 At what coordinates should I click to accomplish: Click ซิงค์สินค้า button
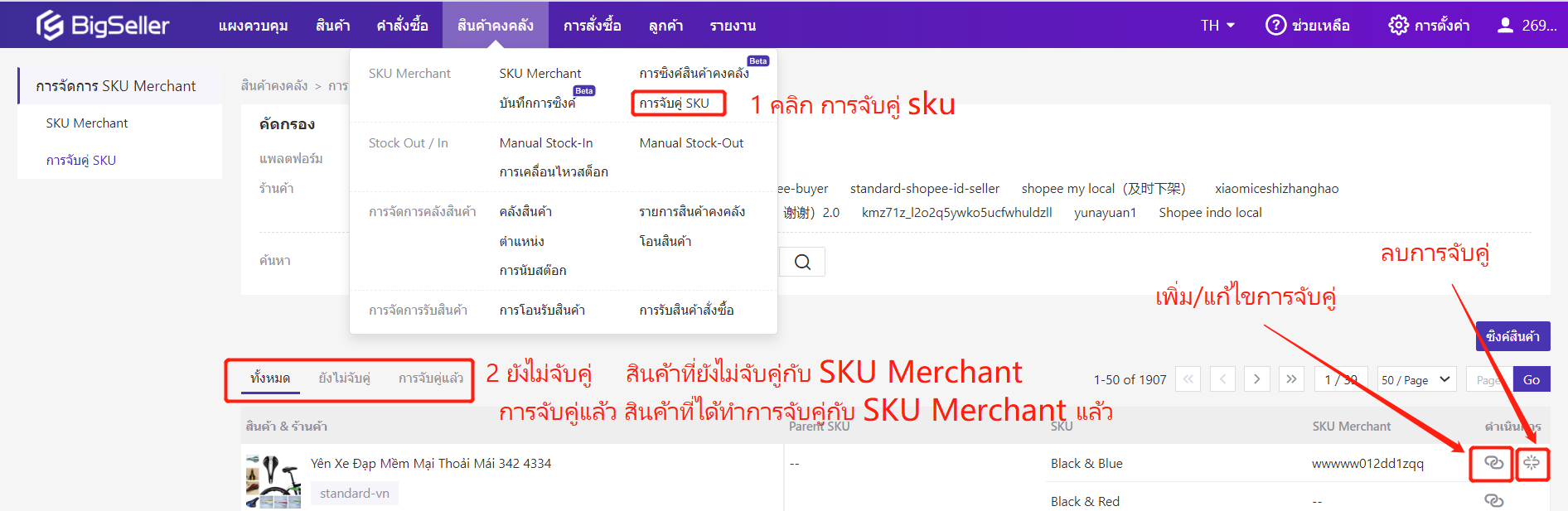[x=1512, y=336]
